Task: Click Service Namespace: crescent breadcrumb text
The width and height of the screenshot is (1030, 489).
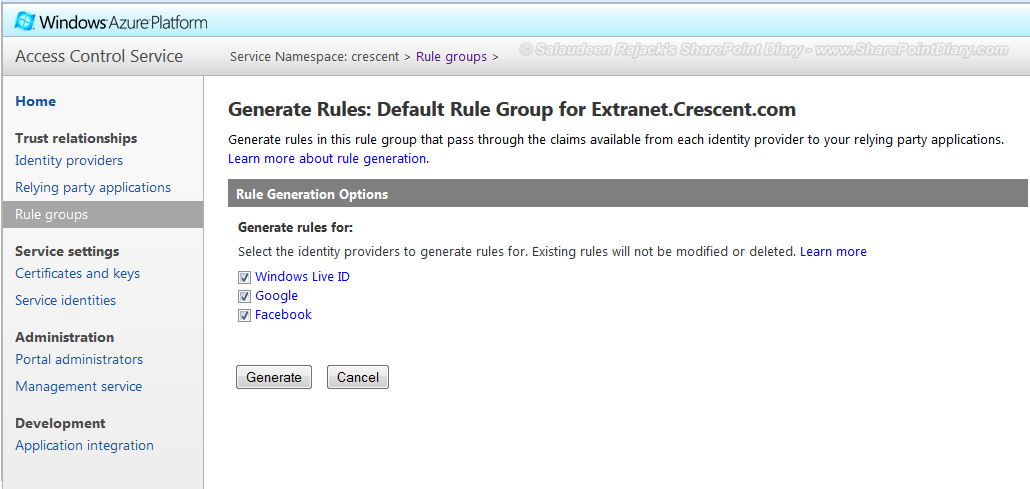Action: [315, 57]
